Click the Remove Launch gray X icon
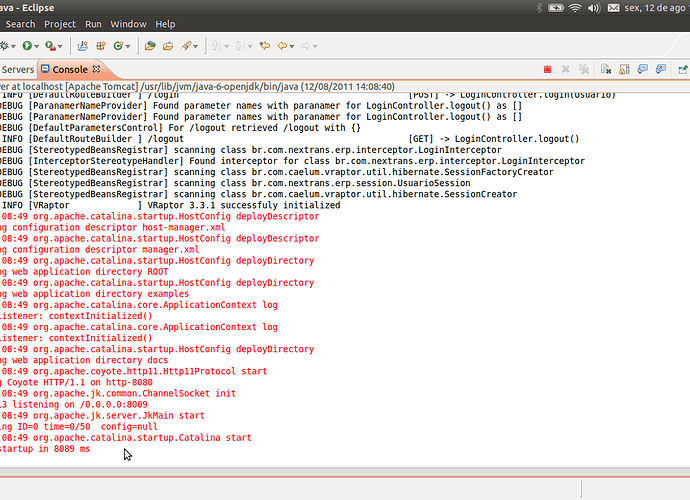 pyautogui.click(x=565, y=70)
